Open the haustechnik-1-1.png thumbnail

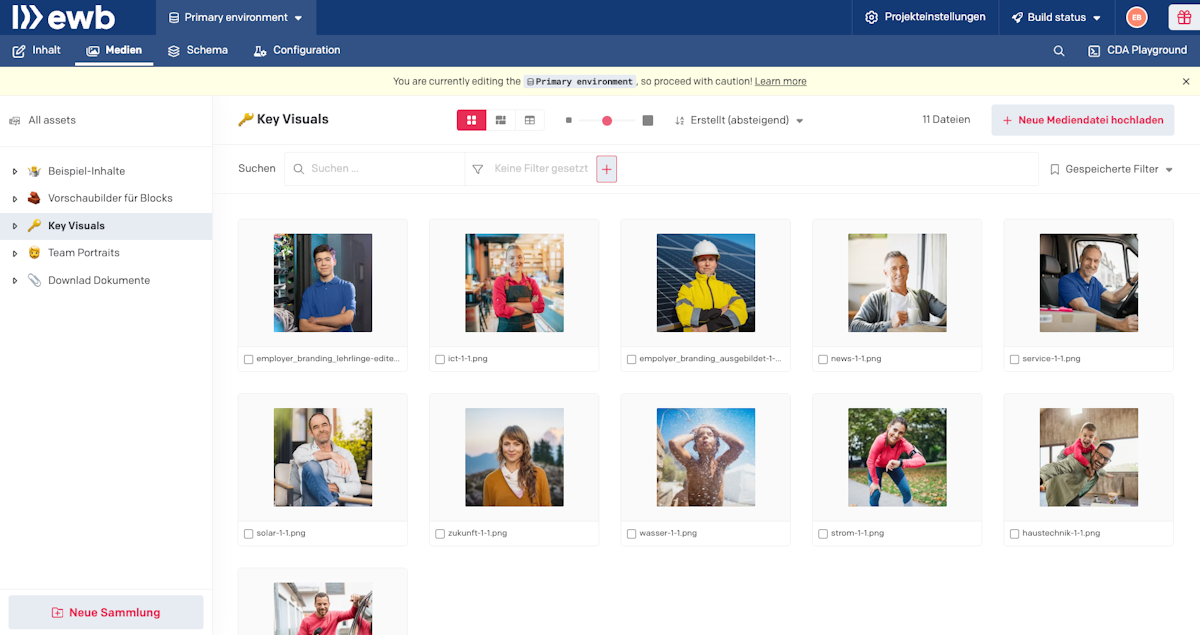(1089, 457)
